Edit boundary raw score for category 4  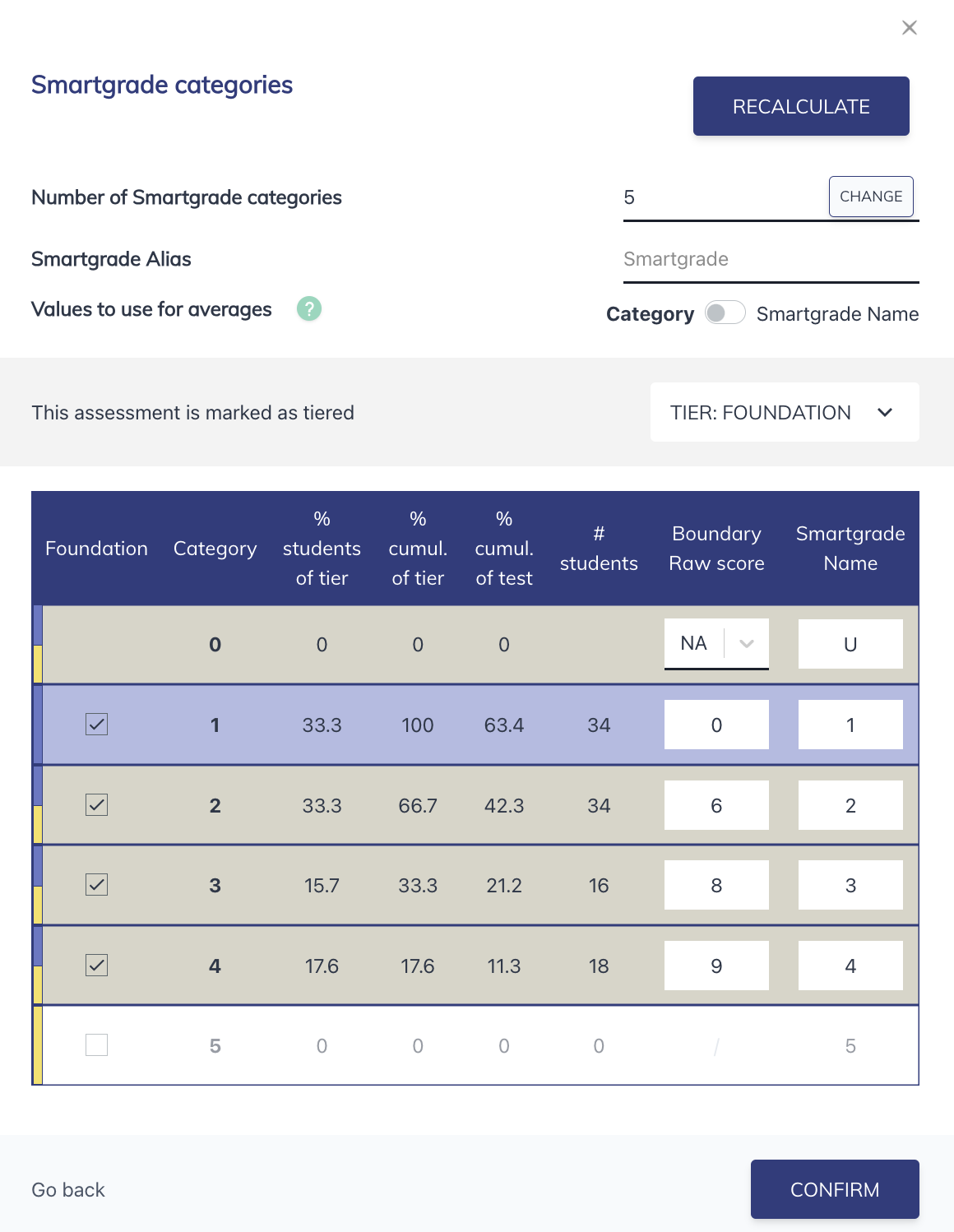click(x=716, y=965)
